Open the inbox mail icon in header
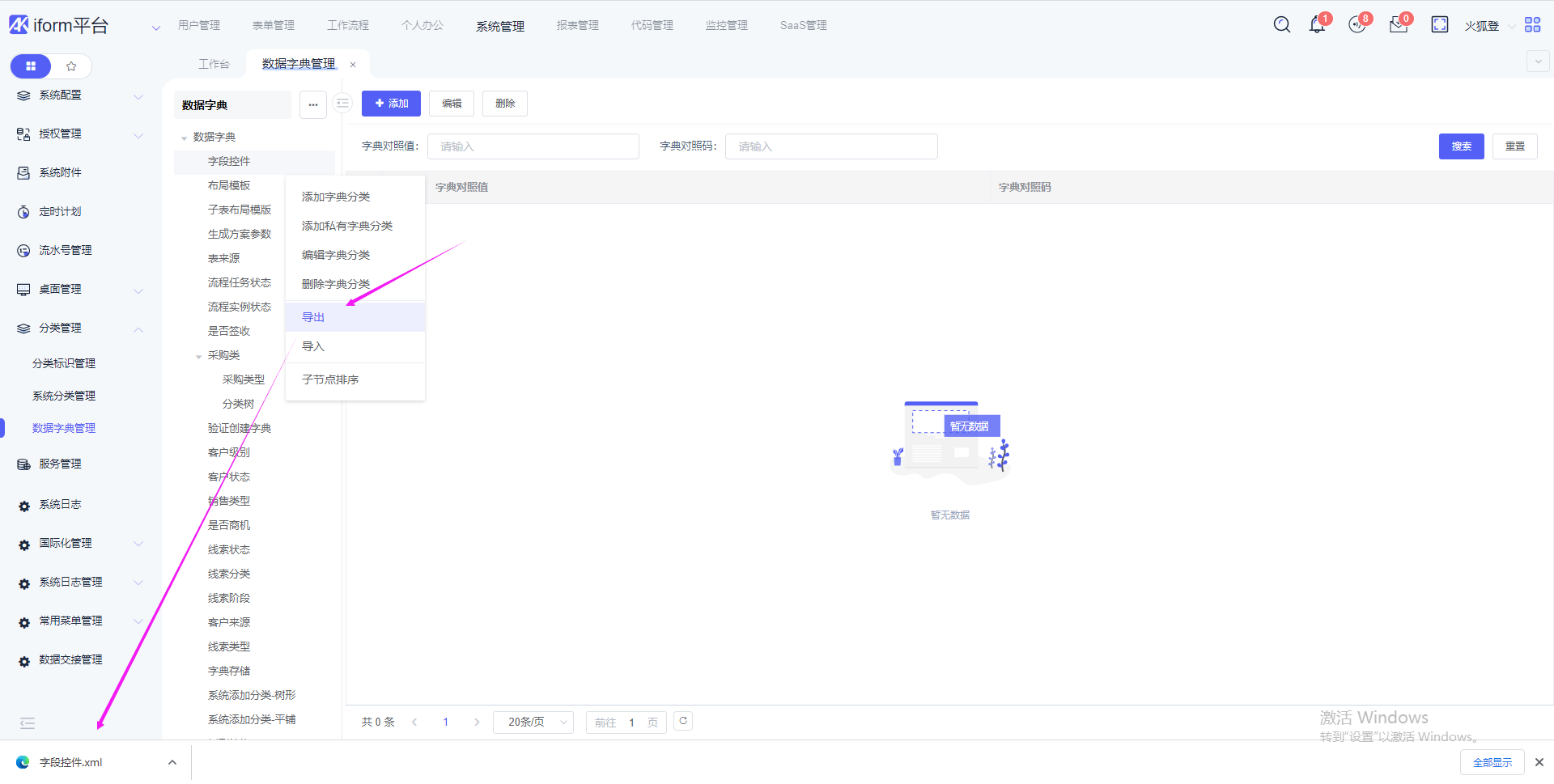This screenshot has height=784, width=1554. pyautogui.click(x=1398, y=25)
